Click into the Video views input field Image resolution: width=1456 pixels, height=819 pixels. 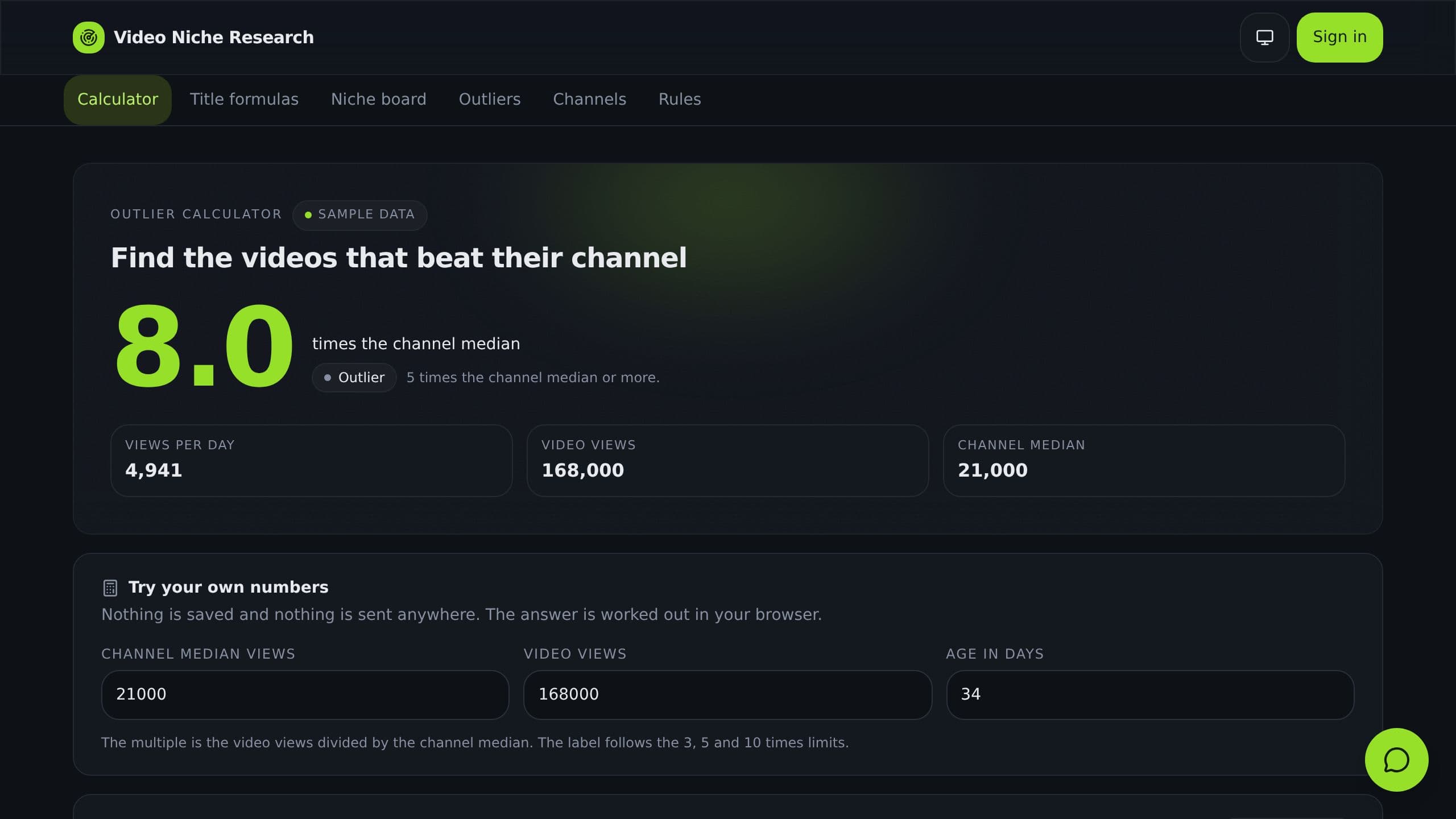(727, 694)
